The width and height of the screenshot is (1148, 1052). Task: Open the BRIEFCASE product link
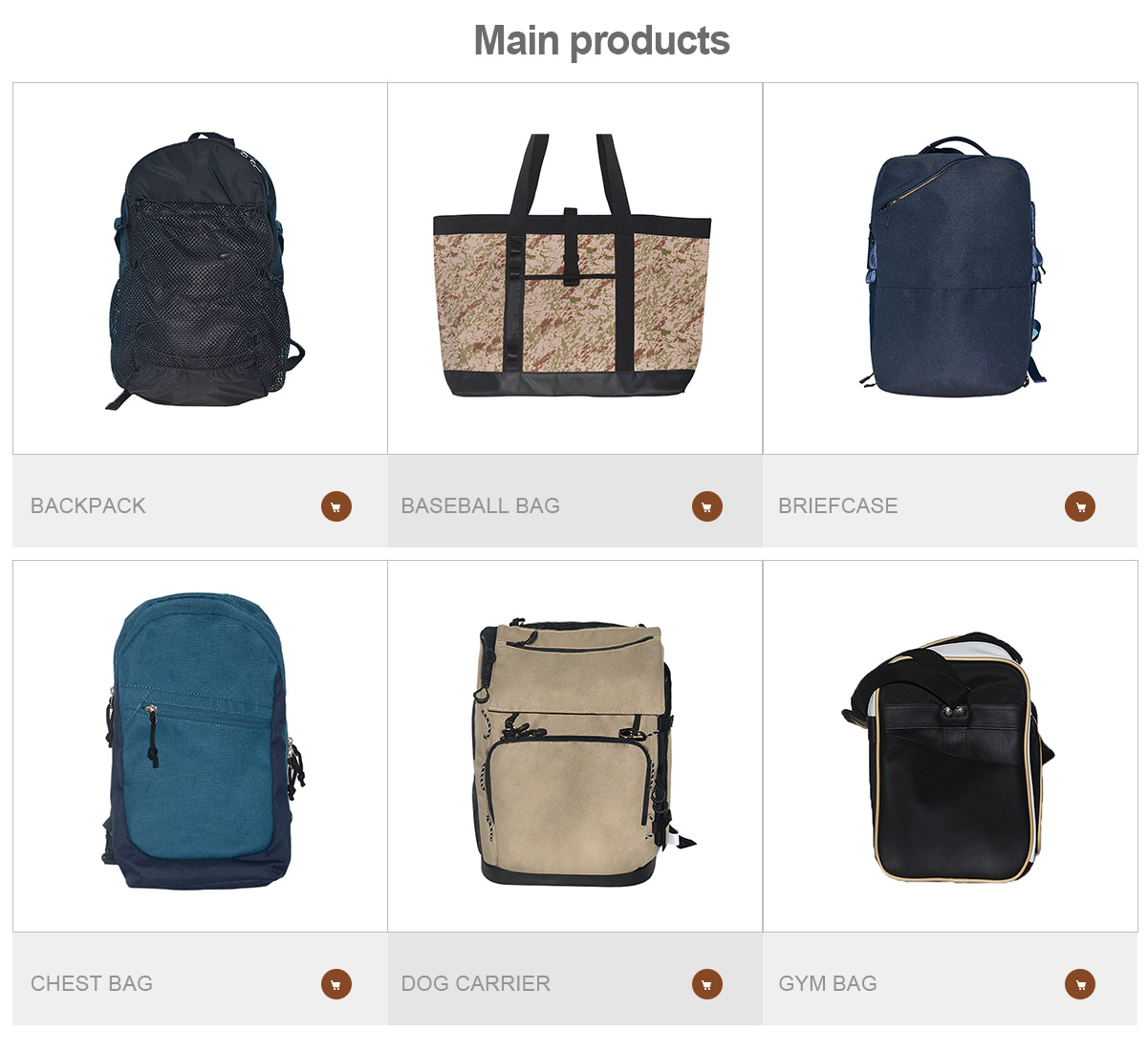coord(838,506)
